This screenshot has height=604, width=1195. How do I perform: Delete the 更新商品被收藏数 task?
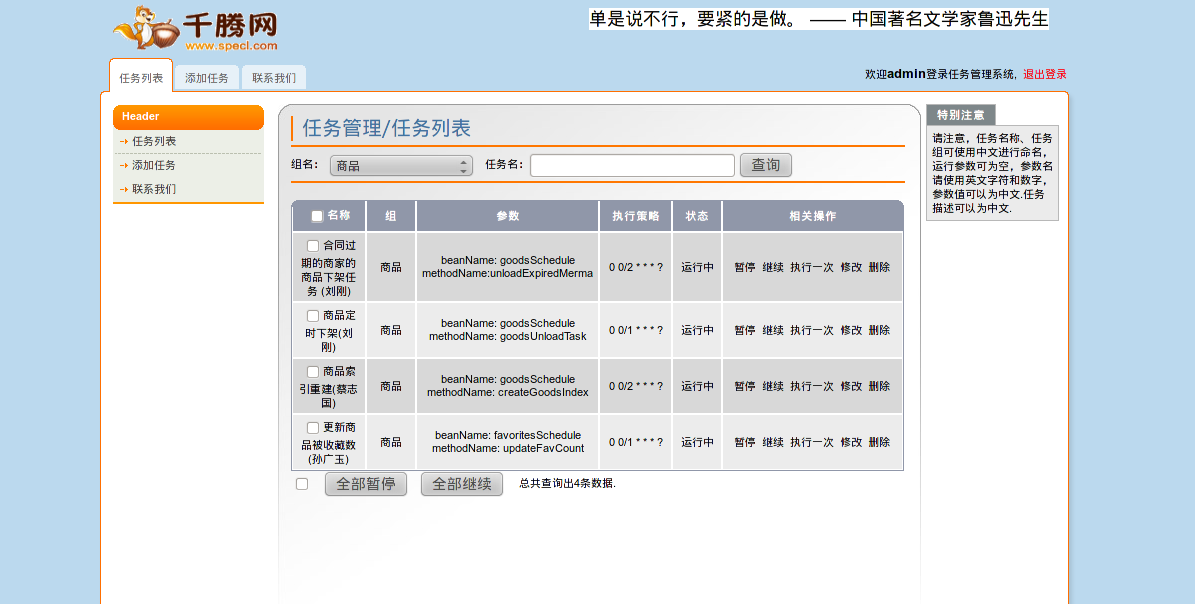pyautogui.click(x=879, y=442)
